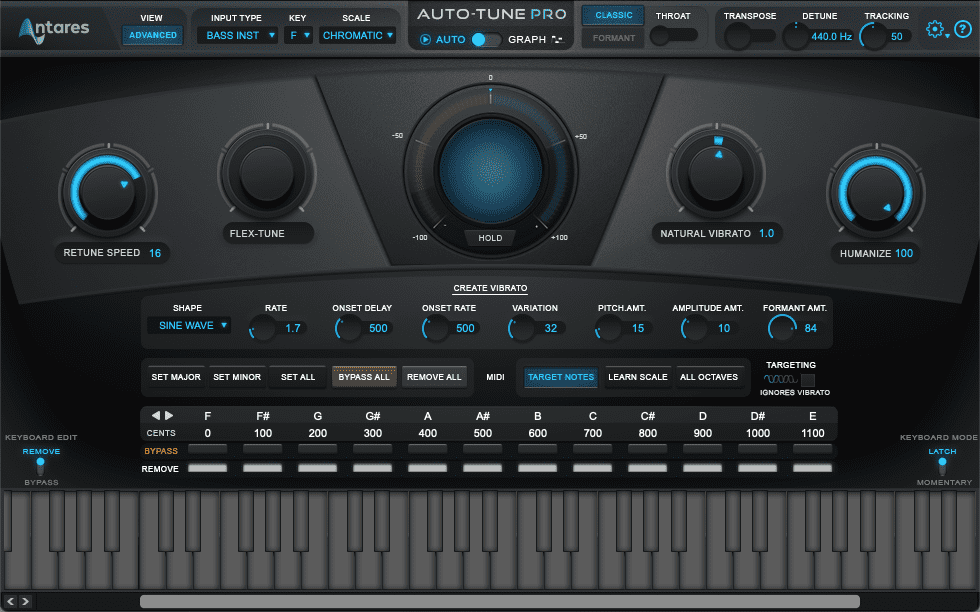Click the Natural Vibrato value 1.0

click(x=766, y=233)
